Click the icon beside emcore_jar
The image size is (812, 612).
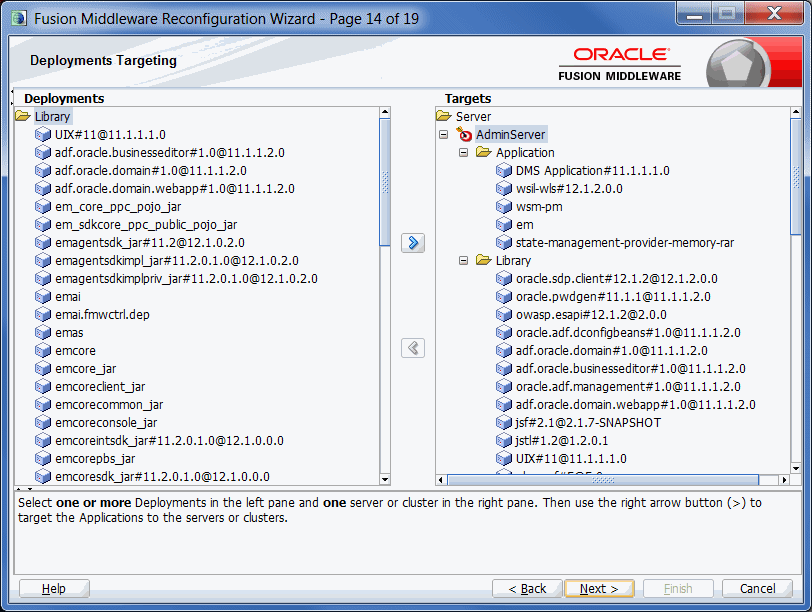(x=42, y=368)
